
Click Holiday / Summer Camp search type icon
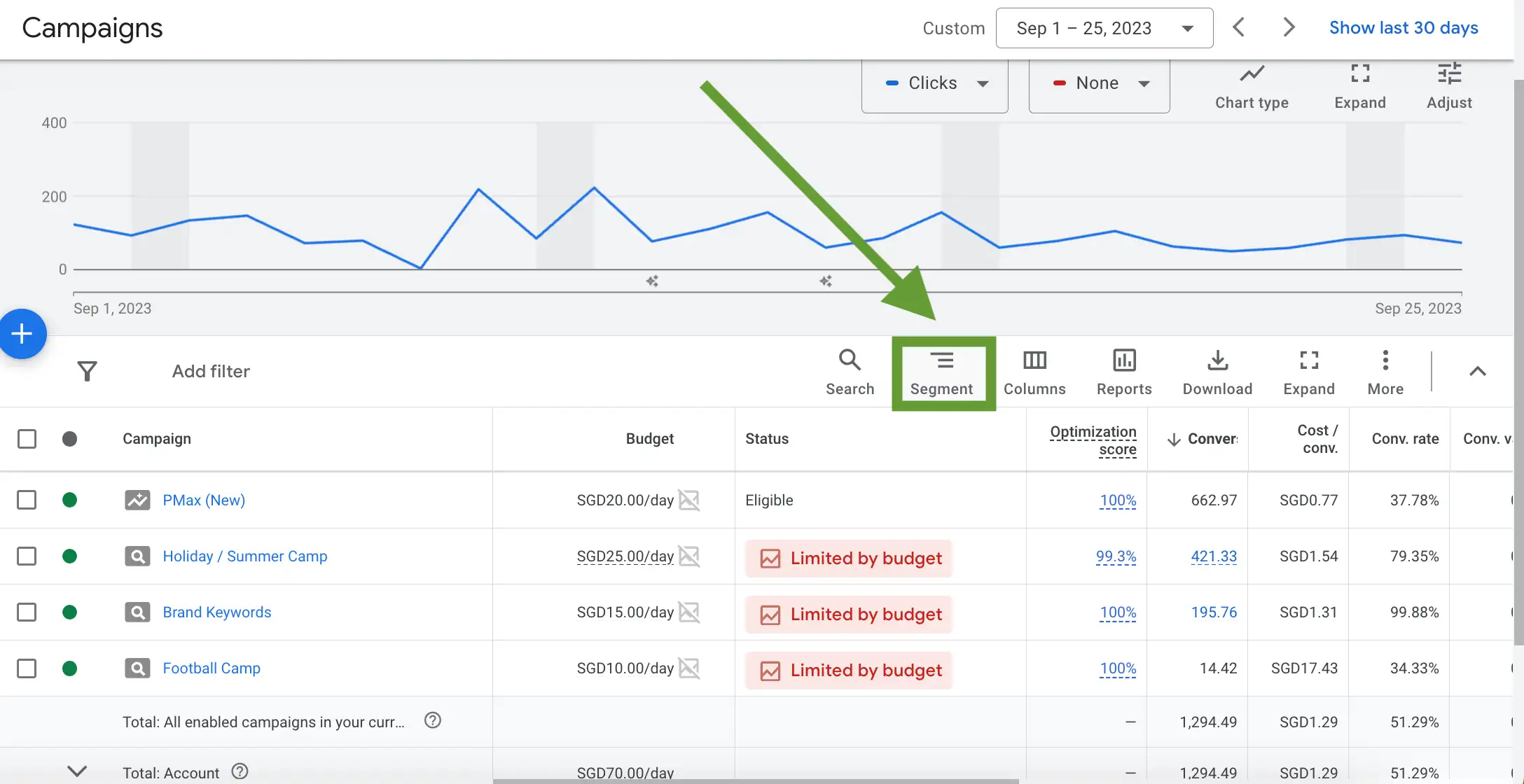pyautogui.click(x=137, y=556)
